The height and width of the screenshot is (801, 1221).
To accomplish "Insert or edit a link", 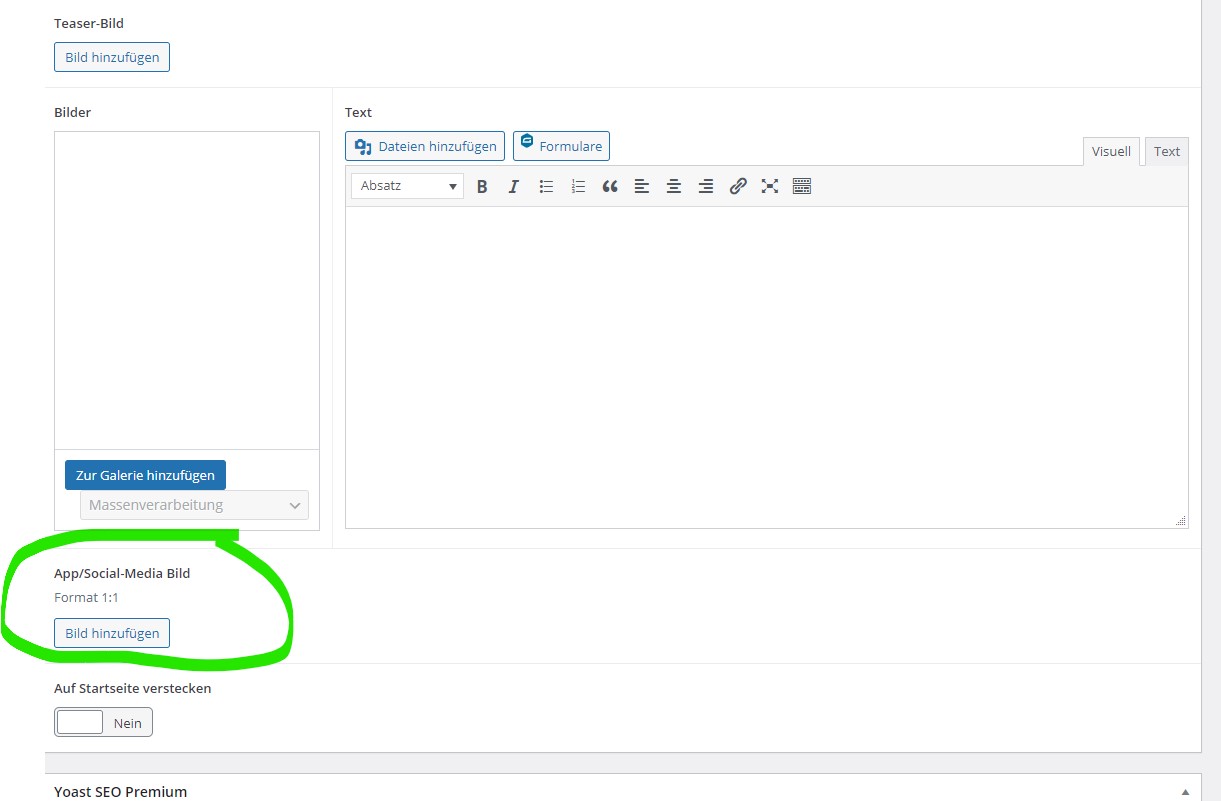I will 738,186.
